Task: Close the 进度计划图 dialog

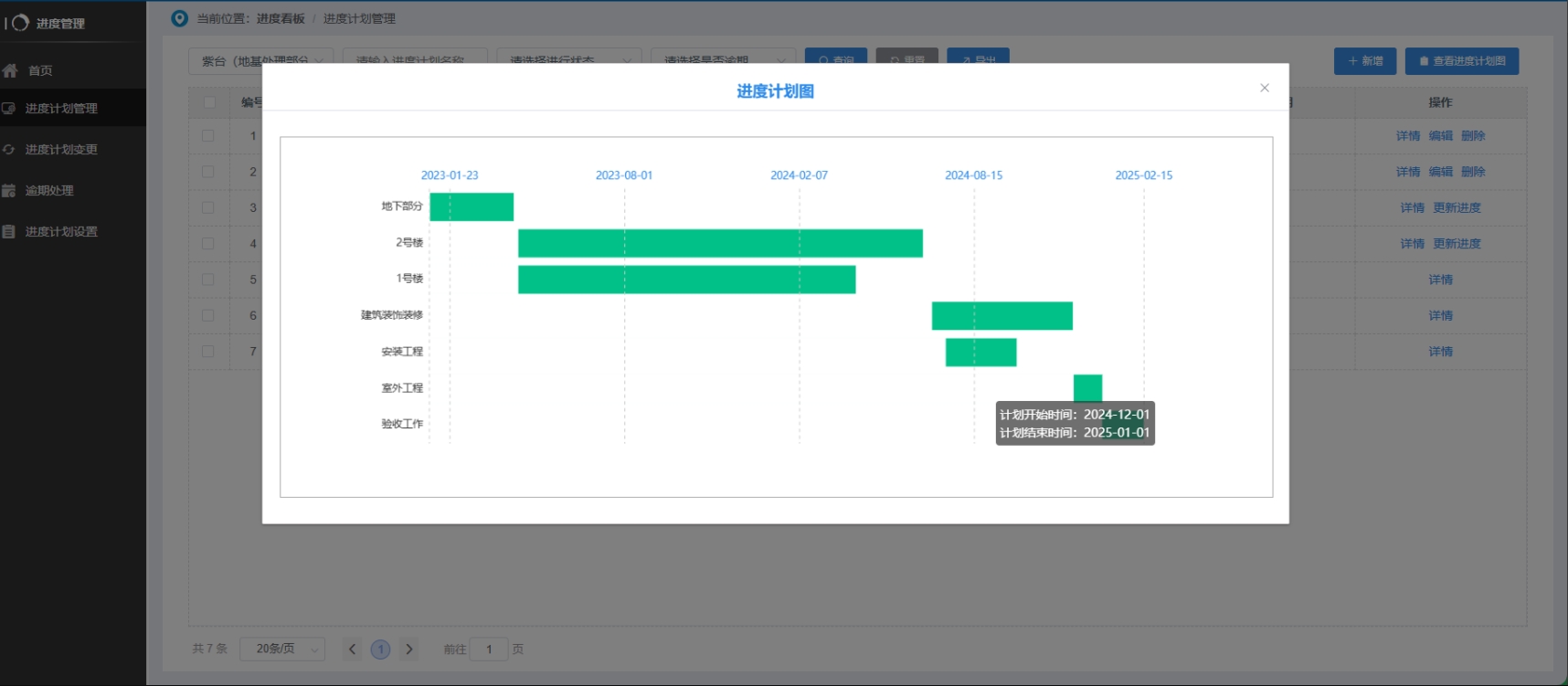Action: pos(1264,88)
